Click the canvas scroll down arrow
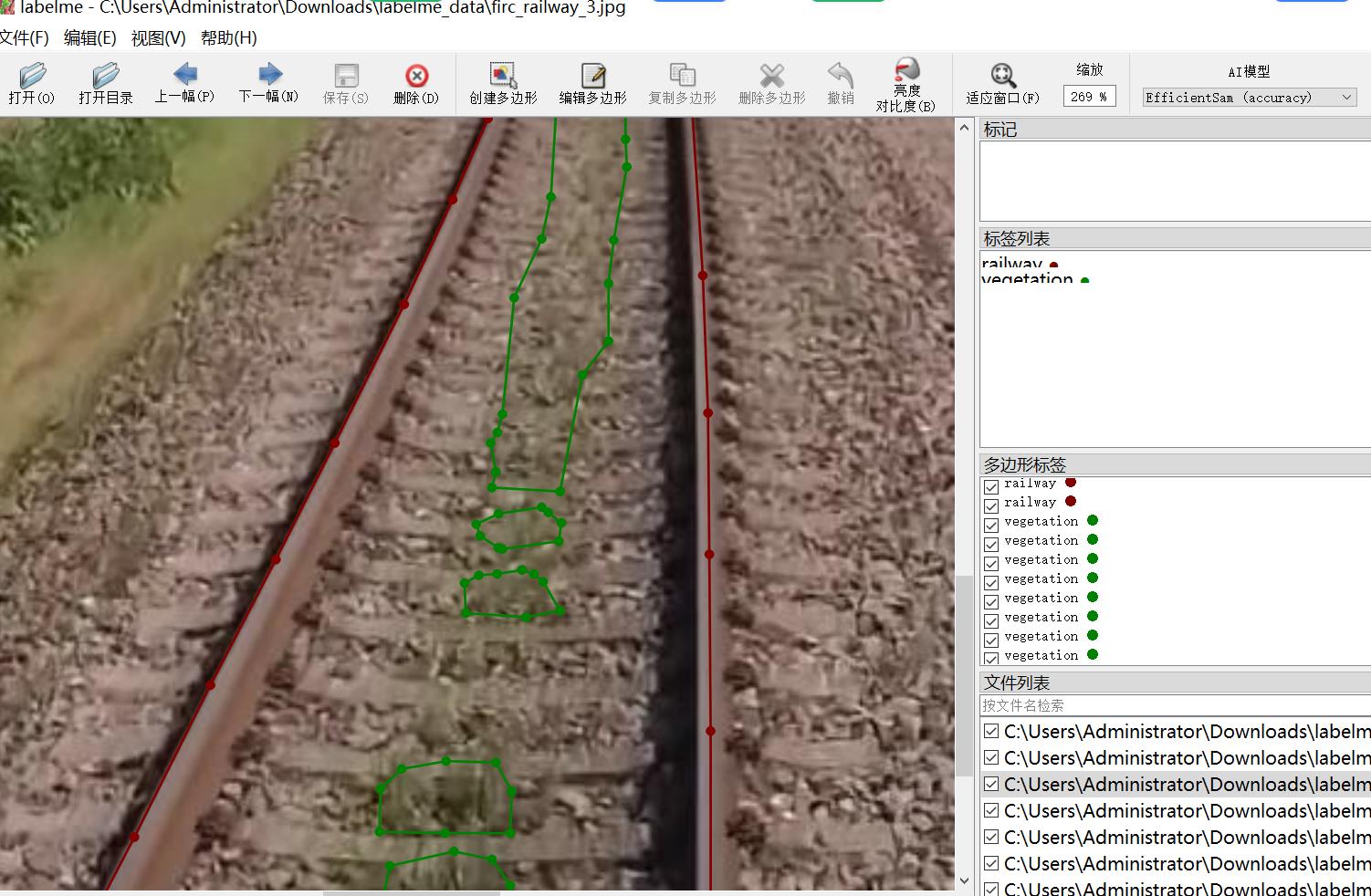The height and width of the screenshot is (896, 1371). (x=964, y=880)
